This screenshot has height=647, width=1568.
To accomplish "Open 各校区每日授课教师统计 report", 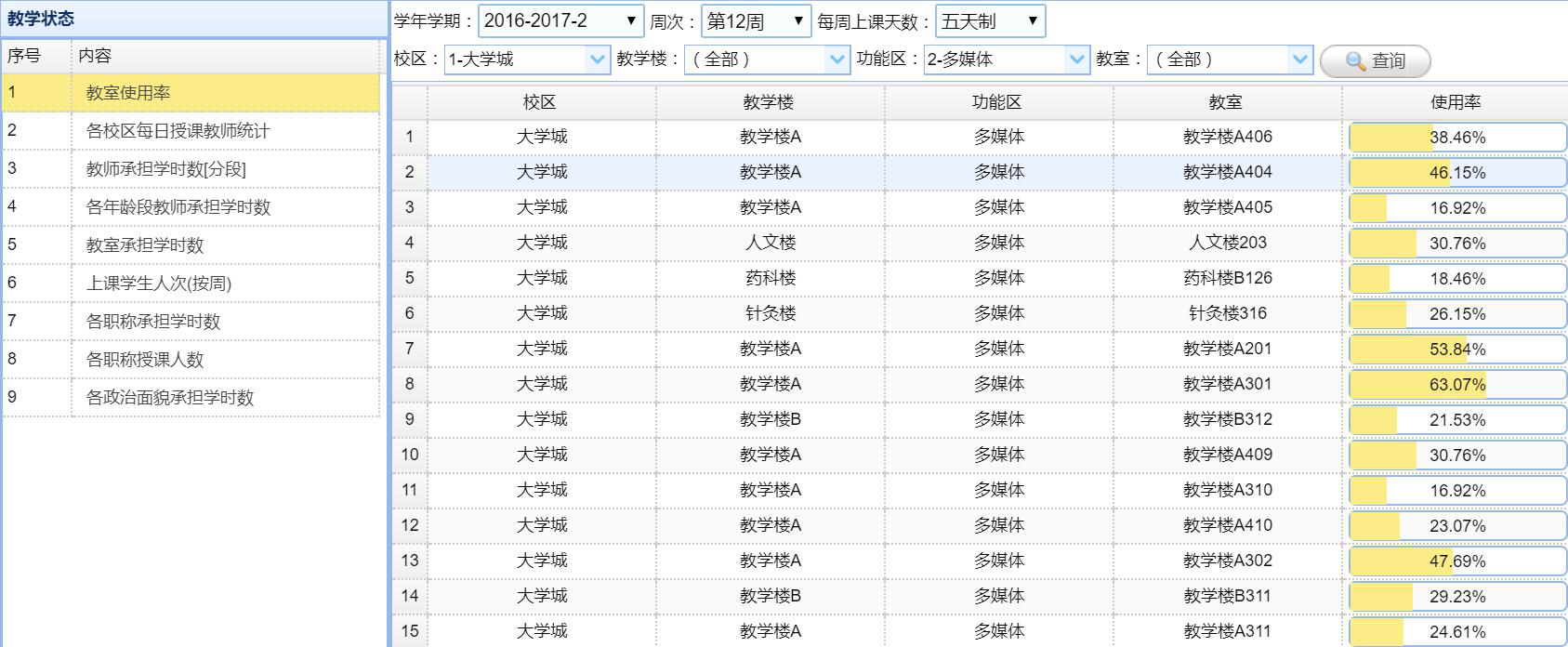I will point(178,131).
